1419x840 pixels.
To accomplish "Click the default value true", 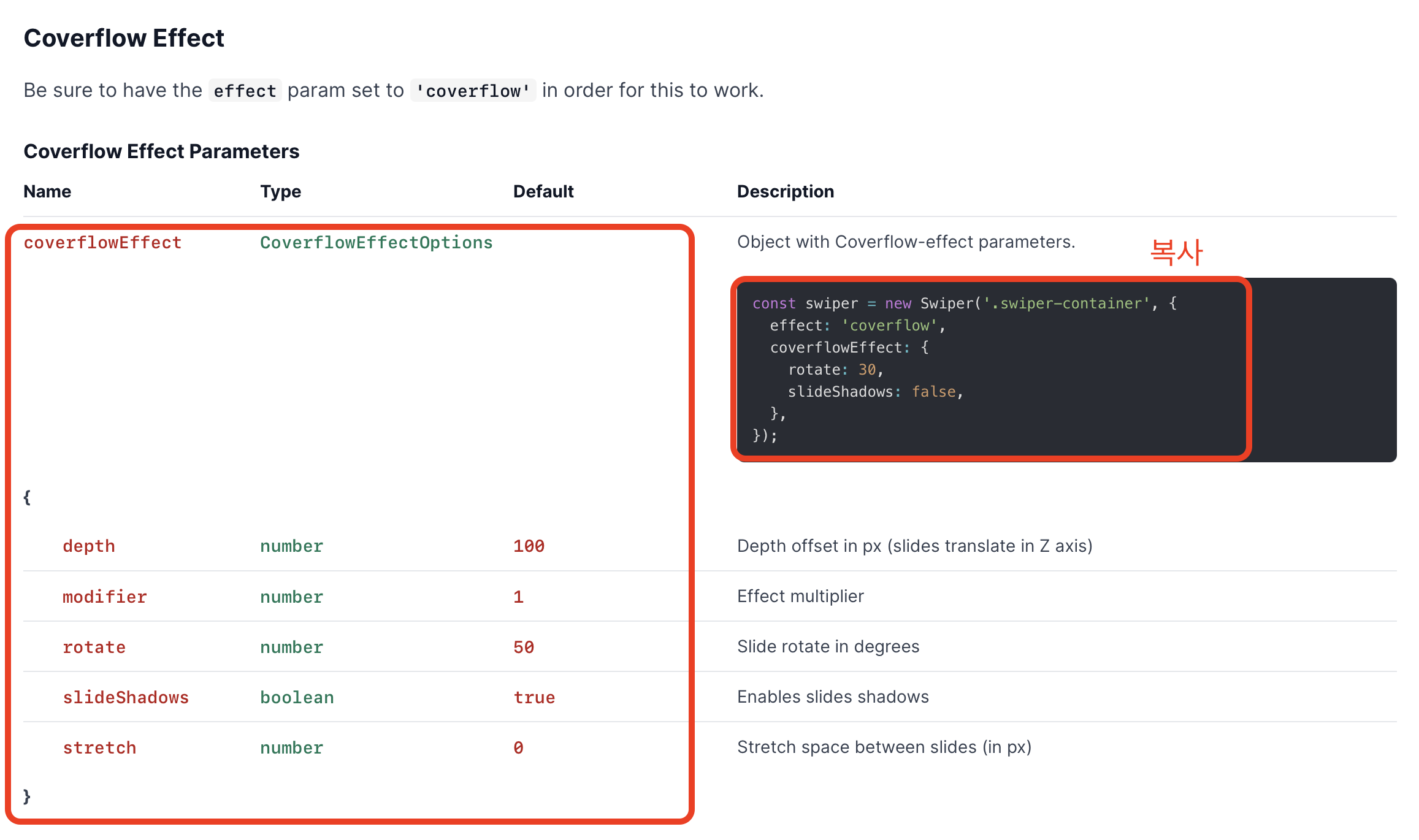I will pos(534,698).
